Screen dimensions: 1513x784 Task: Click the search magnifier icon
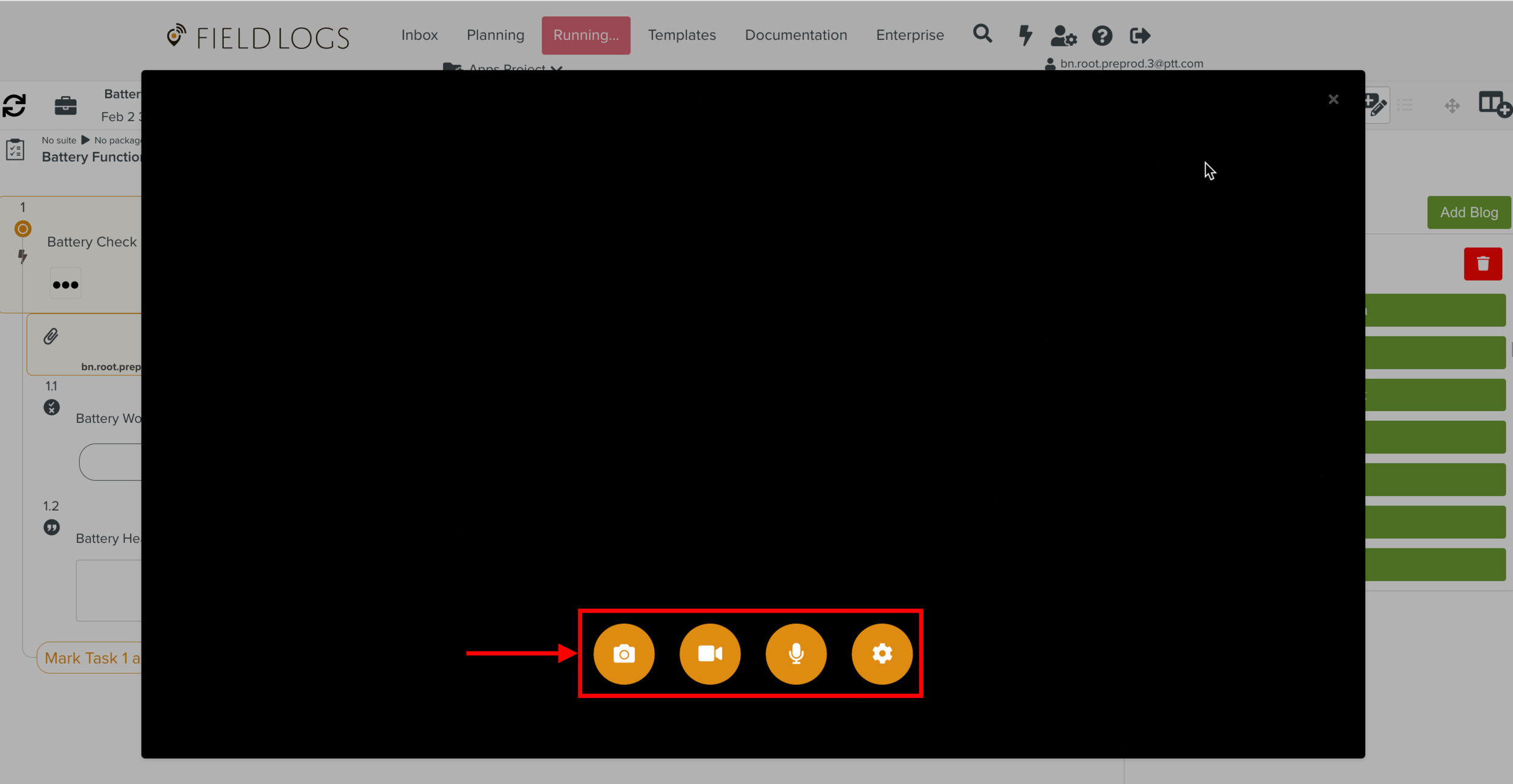[x=982, y=34]
